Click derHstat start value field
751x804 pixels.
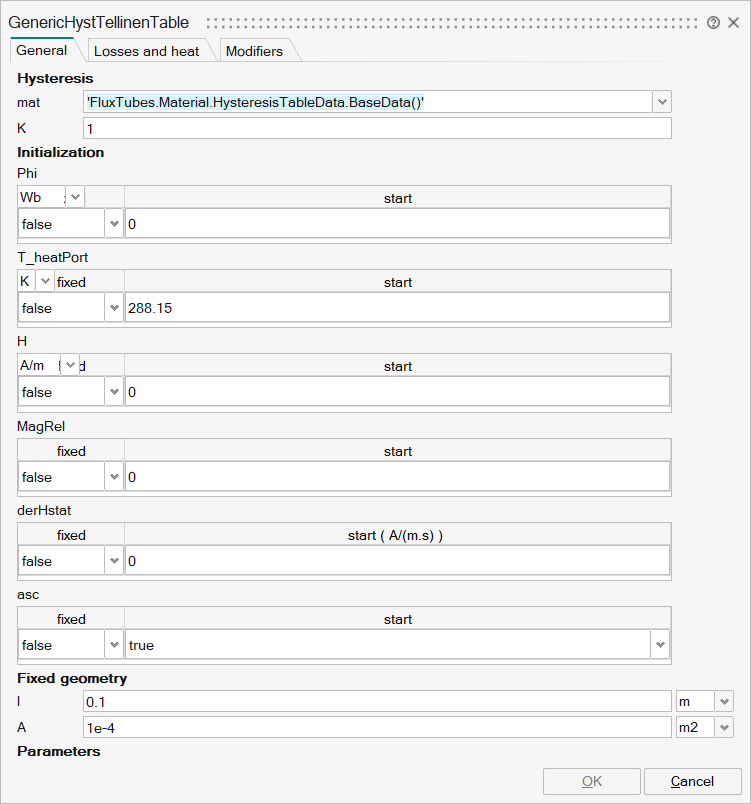[397, 561]
